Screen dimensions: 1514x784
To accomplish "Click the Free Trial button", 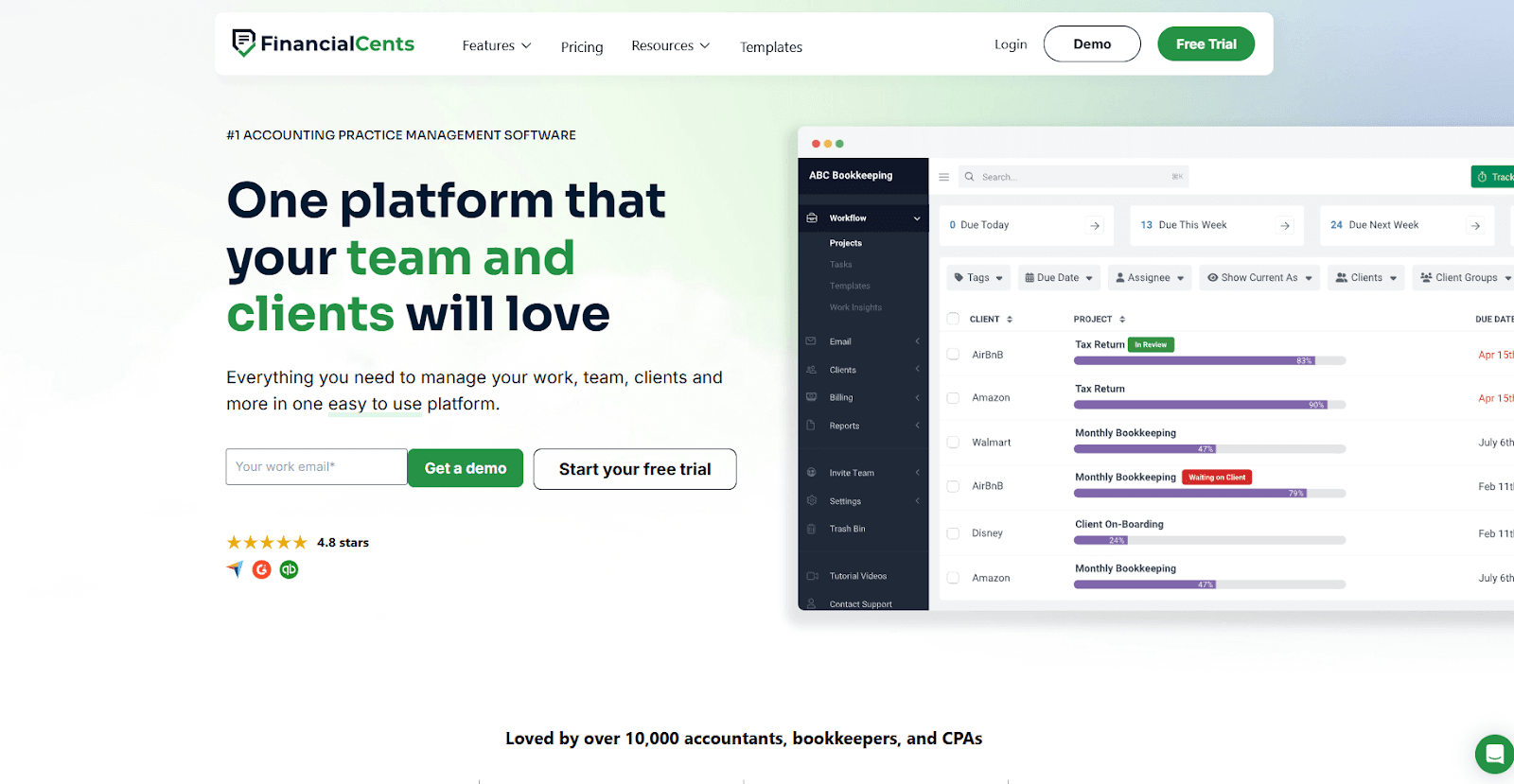I will [x=1206, y=44].
